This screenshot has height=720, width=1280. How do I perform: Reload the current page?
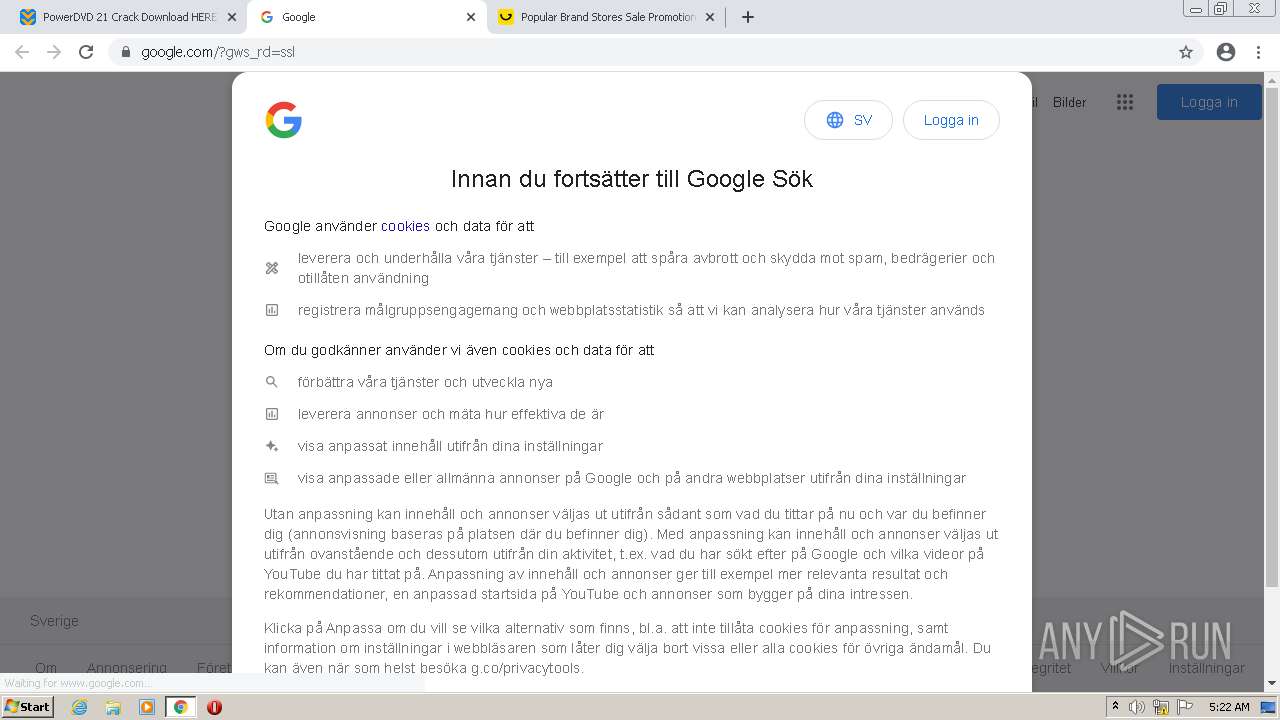click(x=86, y=52)
